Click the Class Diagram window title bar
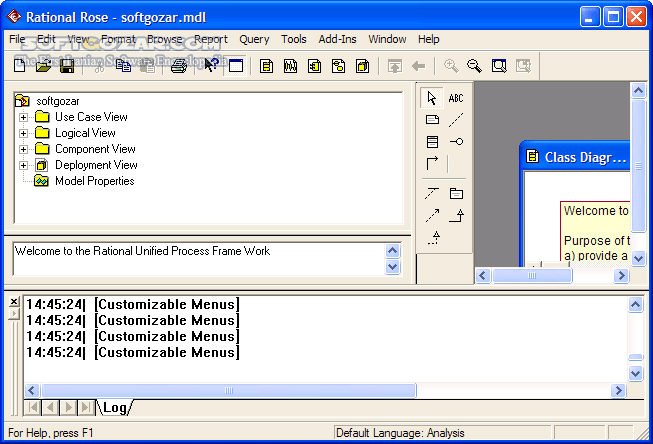The height and width of the screenshot is (444, 653). pos(575,157)
